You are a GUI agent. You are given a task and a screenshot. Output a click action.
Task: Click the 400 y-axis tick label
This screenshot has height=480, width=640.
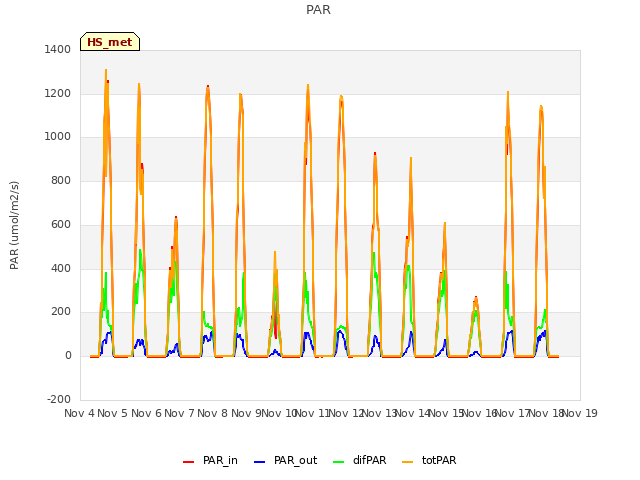coord(61,268)
